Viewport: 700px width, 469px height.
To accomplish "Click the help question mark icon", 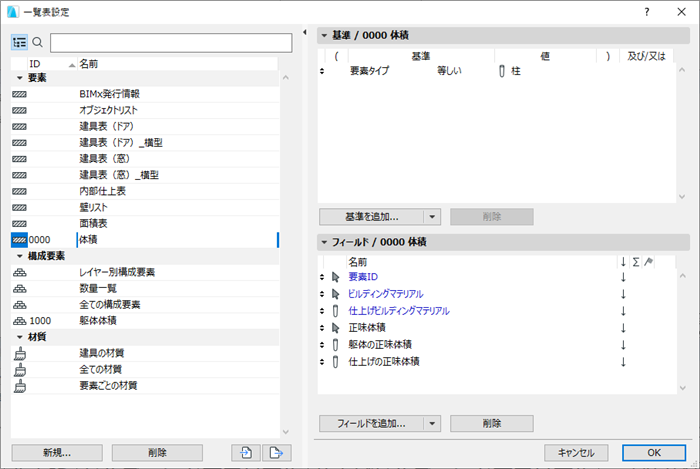I will (646, 12).
